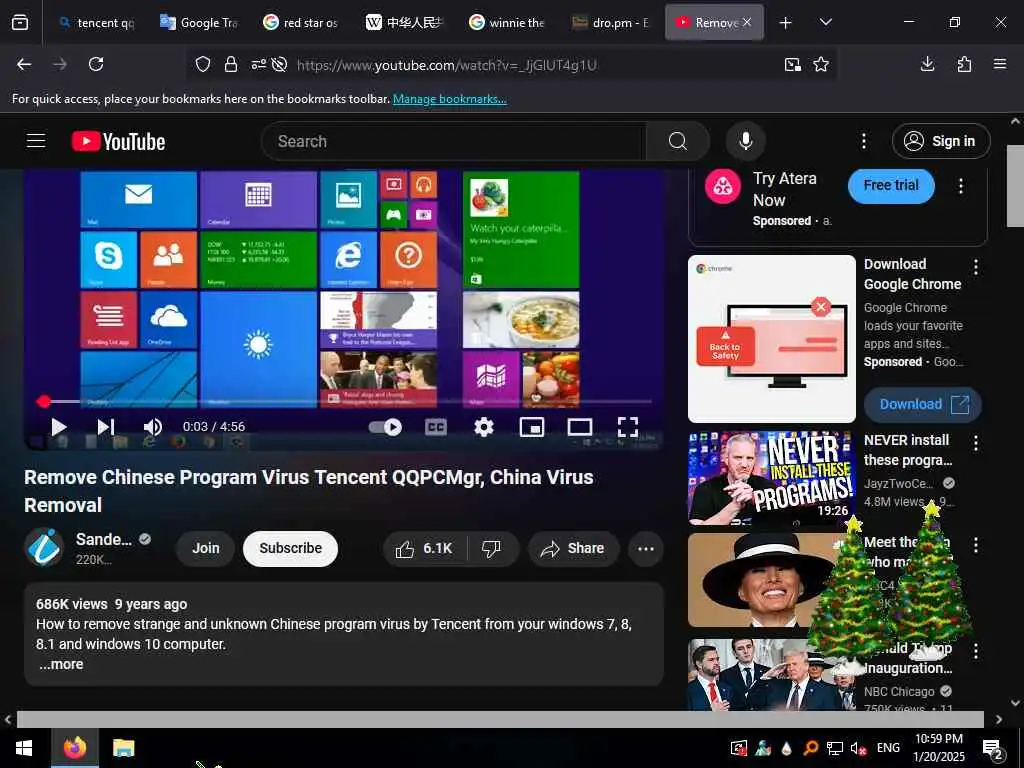Viewport: 1024px width, 768px height.
Task: Open options for Google Chrome ad
Action: click(x=976, y=266)
